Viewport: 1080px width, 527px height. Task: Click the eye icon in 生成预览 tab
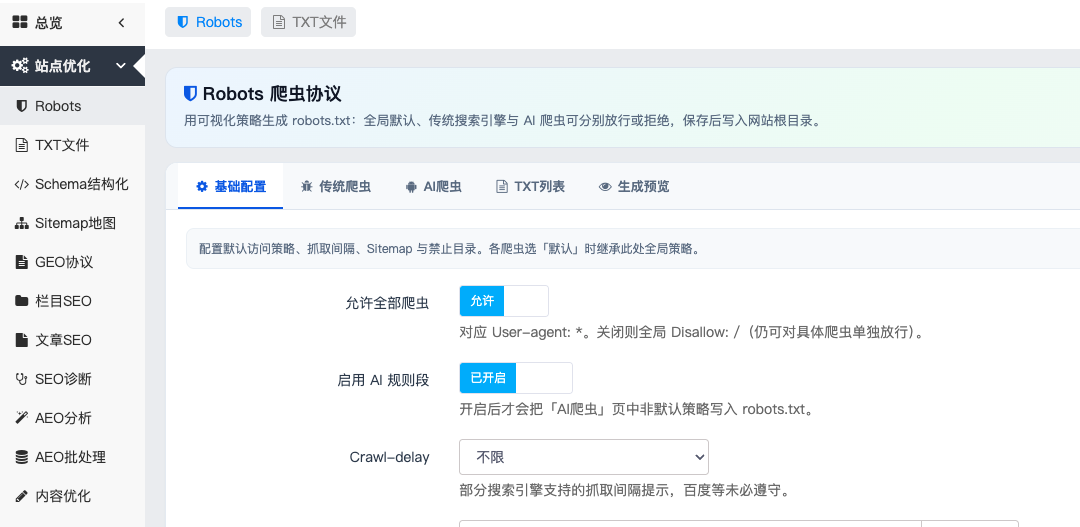(x=605, y=186)
